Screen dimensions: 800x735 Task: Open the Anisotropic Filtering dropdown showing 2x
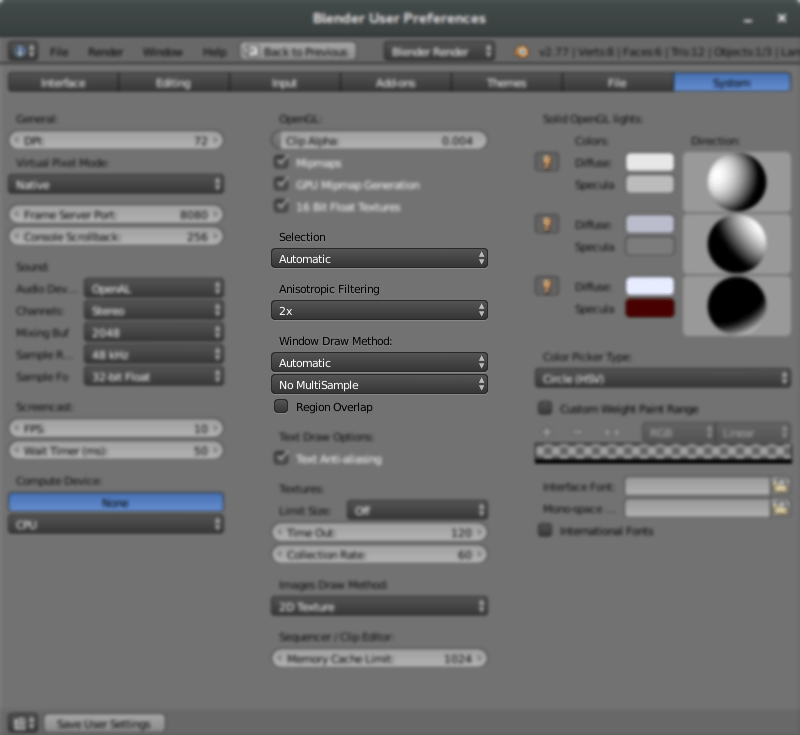coord(380,310)
